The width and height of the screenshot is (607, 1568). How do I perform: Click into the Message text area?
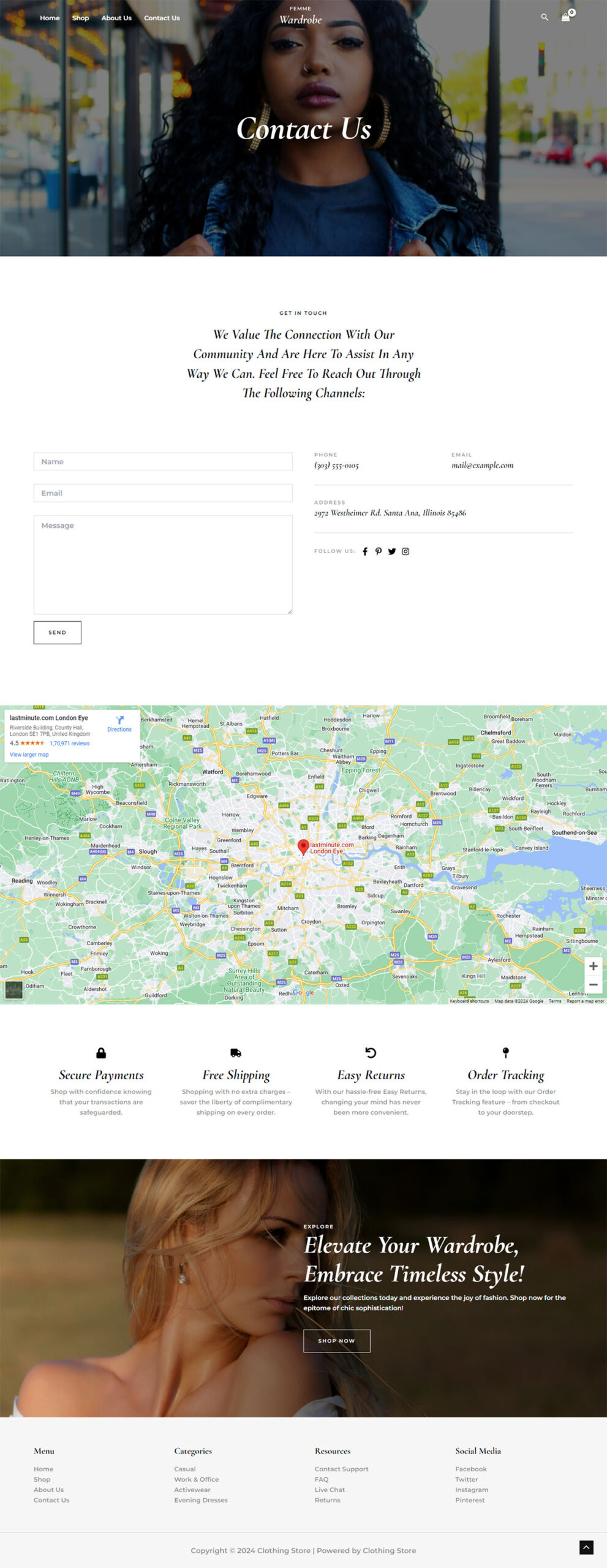pos(163,565)
